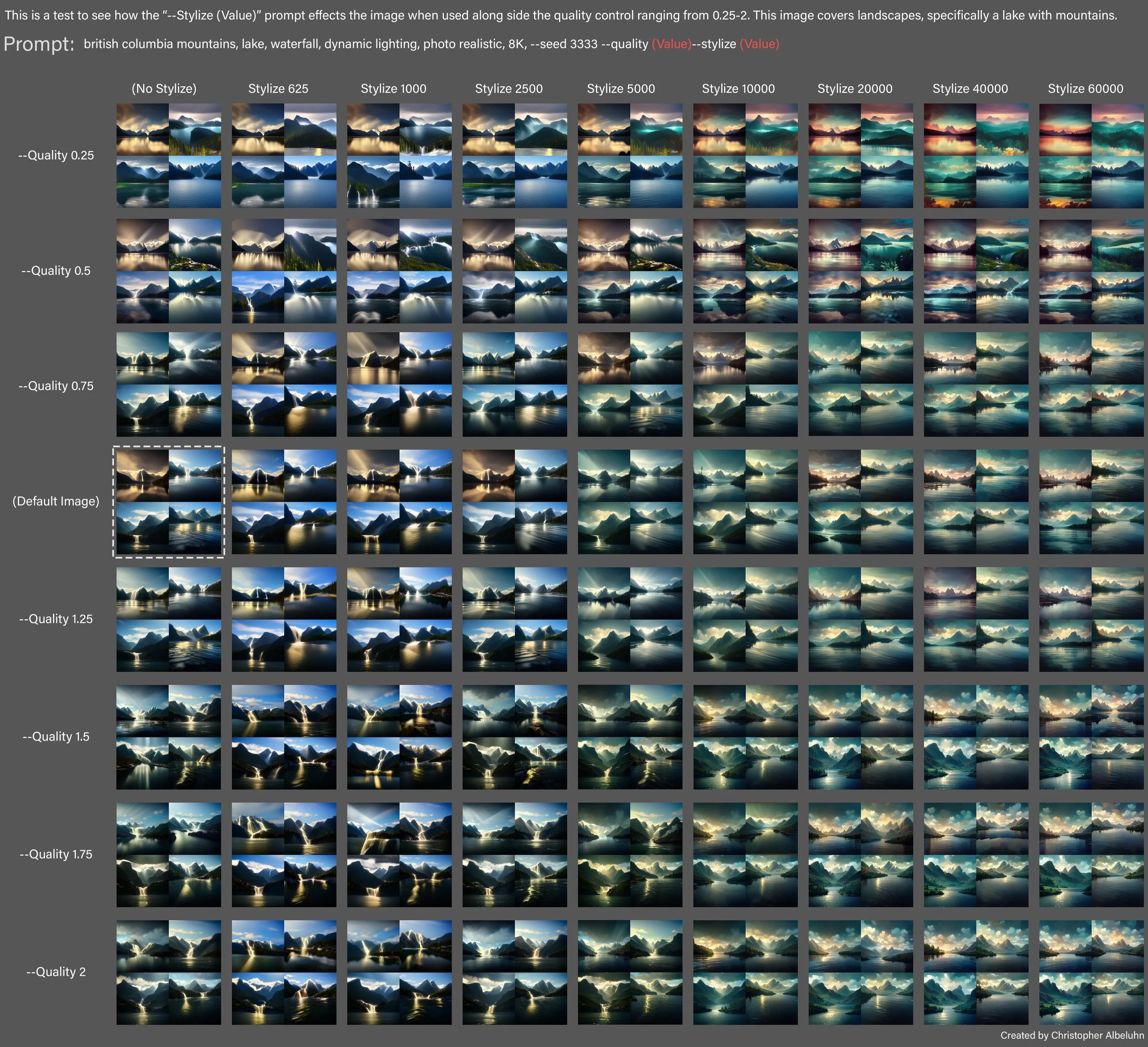
Task: Click the (No Stylize) column header
Action: point(164,88)
